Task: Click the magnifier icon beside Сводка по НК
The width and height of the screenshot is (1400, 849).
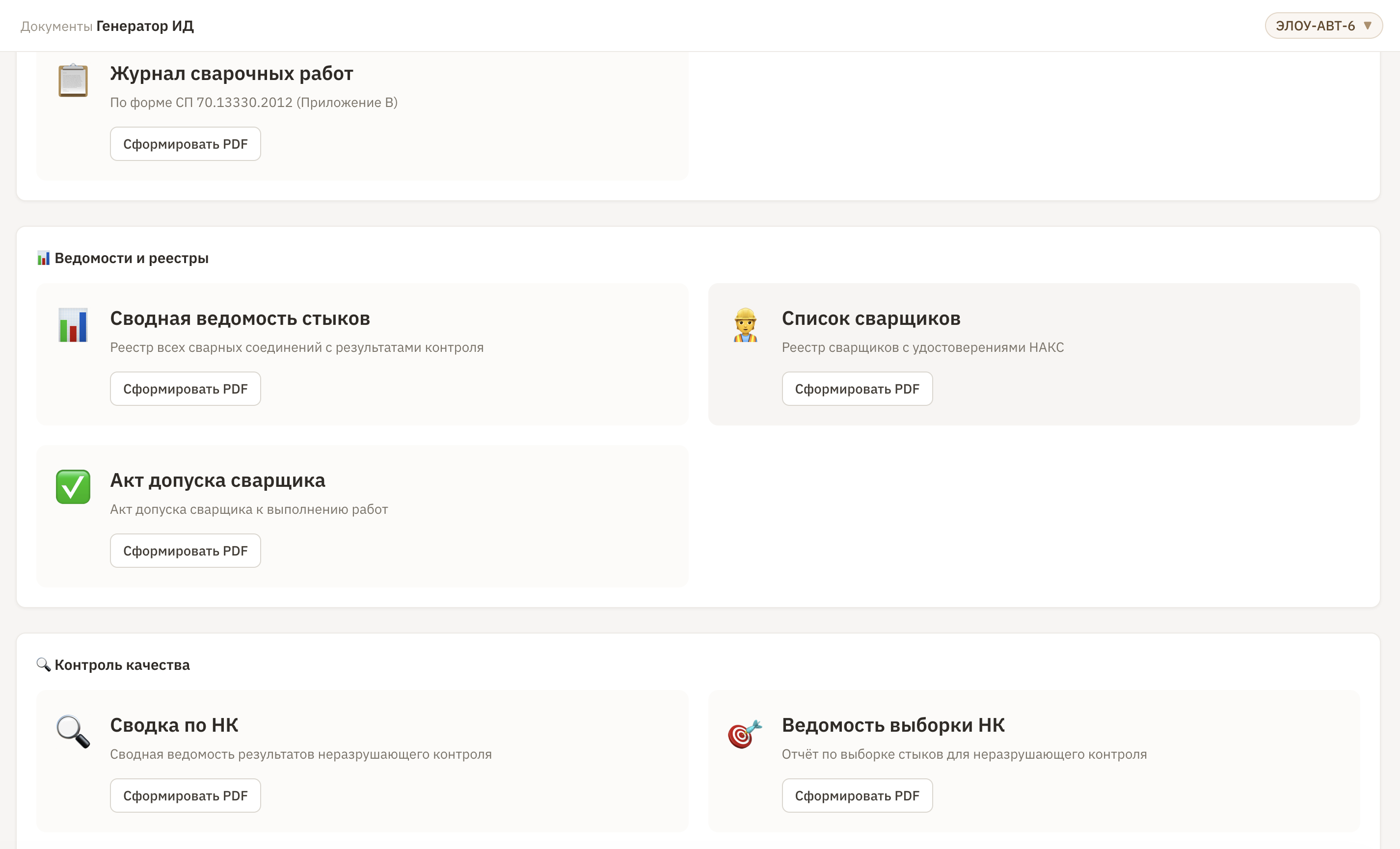Action: coord(73,731)
